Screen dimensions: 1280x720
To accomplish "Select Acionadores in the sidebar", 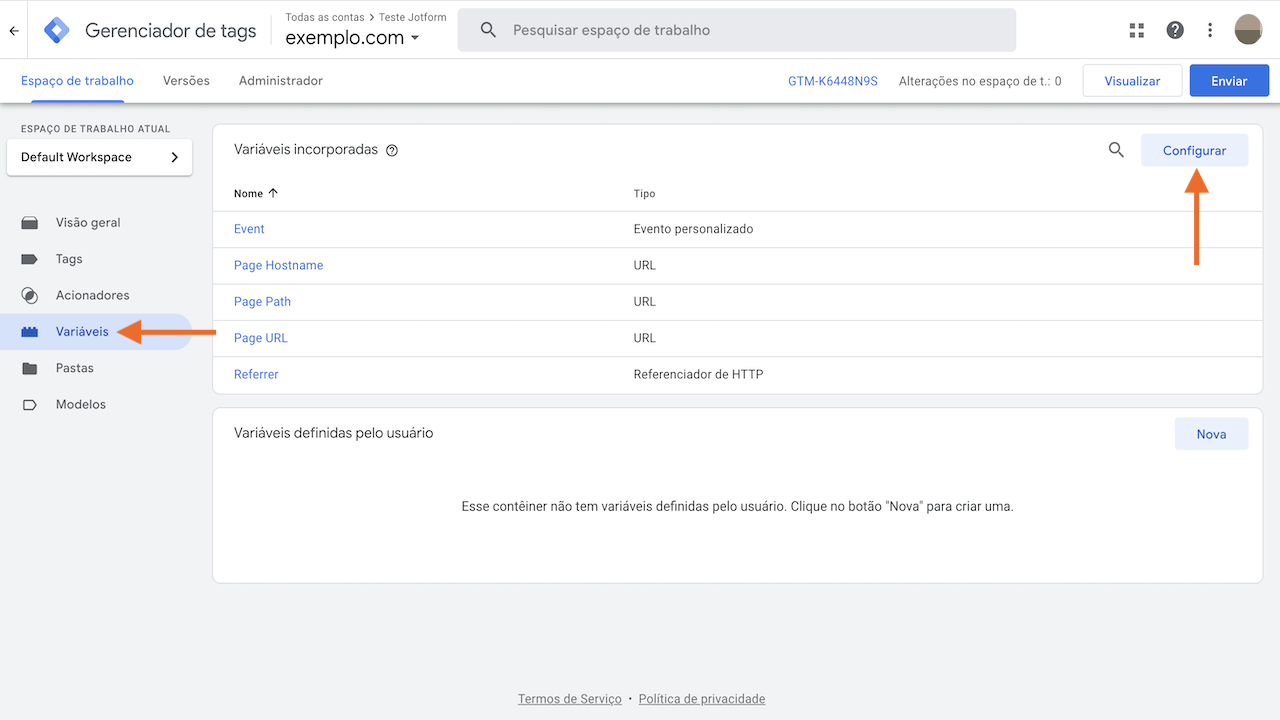I will pos(93,295).
